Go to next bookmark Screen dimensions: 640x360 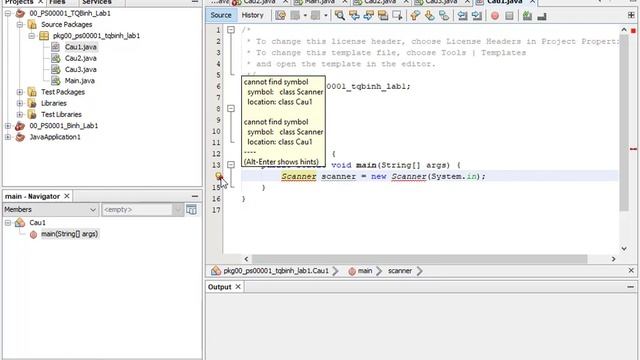tap(429, 16)
